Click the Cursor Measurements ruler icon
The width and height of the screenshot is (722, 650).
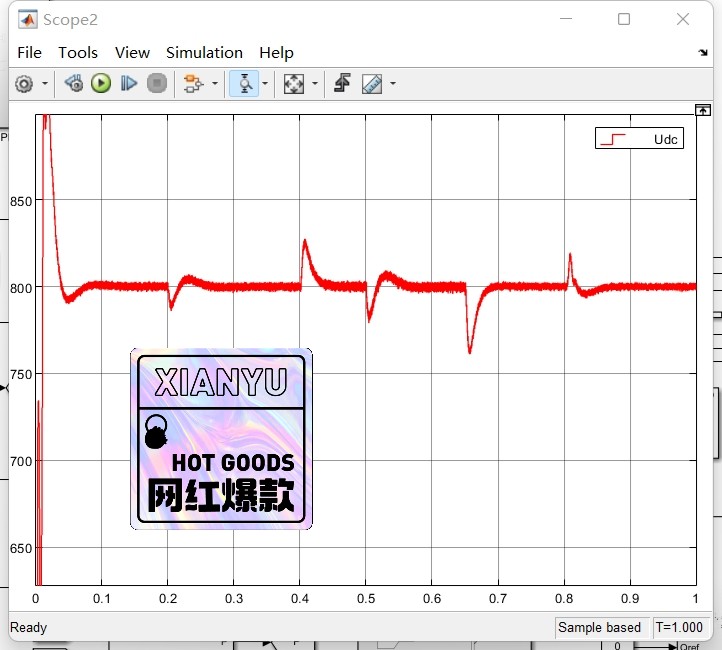click(x=372, y=84)
